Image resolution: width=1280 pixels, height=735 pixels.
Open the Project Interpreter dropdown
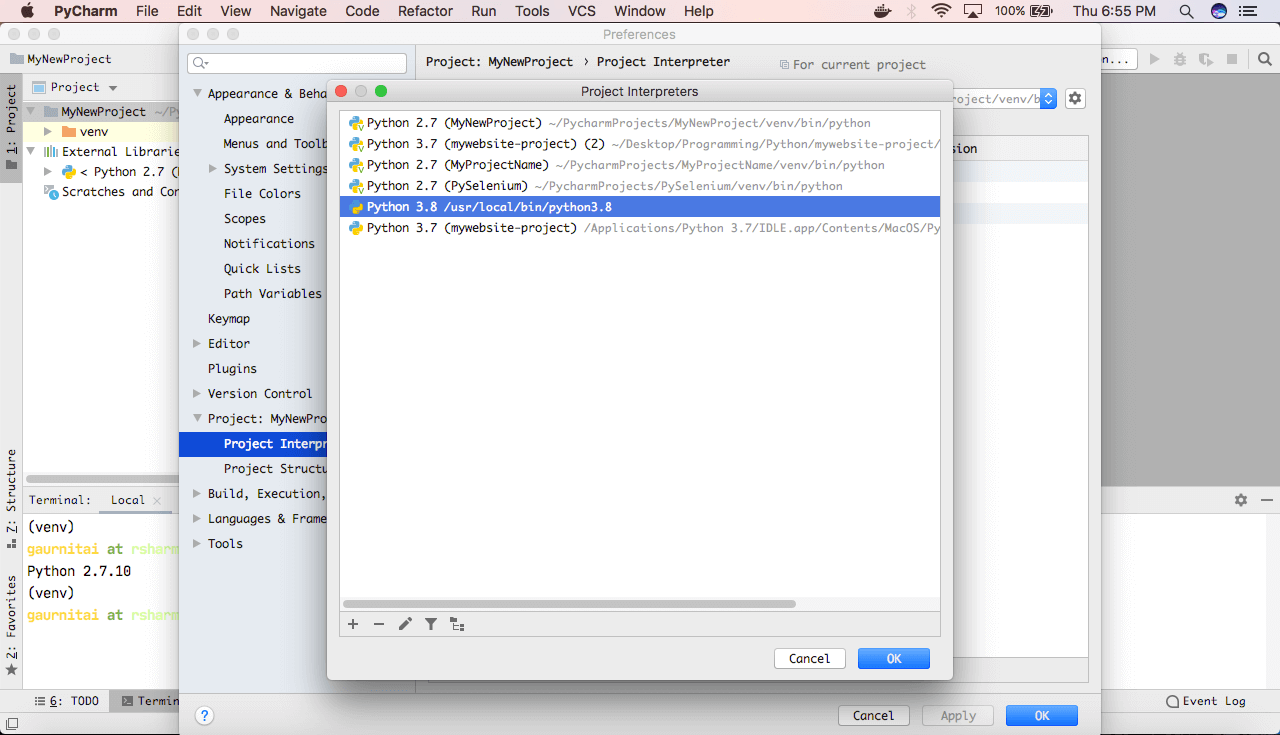point(1048,98)
